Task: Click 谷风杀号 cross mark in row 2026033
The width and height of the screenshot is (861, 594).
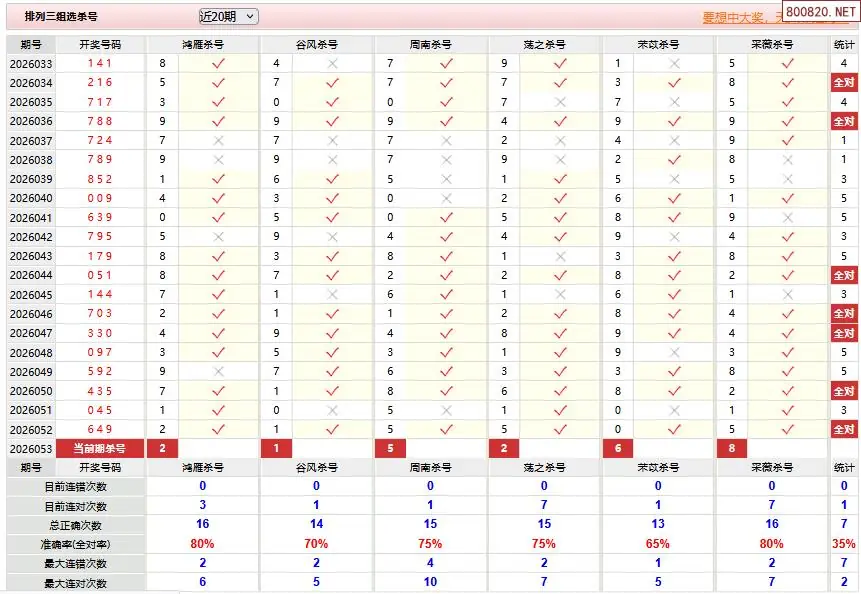Action: click(332, 64)
